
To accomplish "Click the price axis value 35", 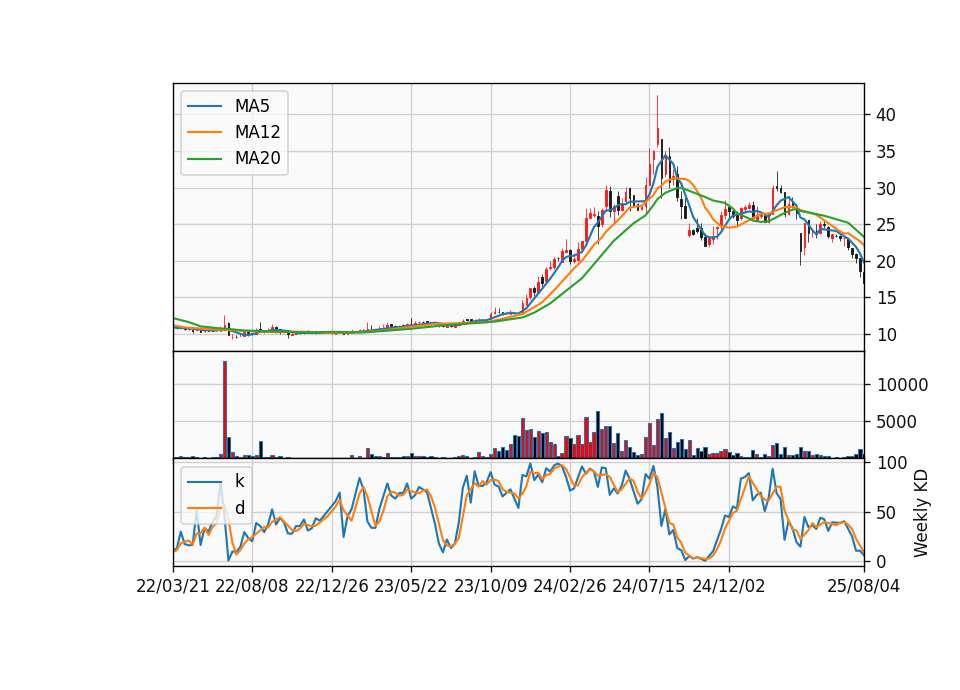I will coord(886,152).
